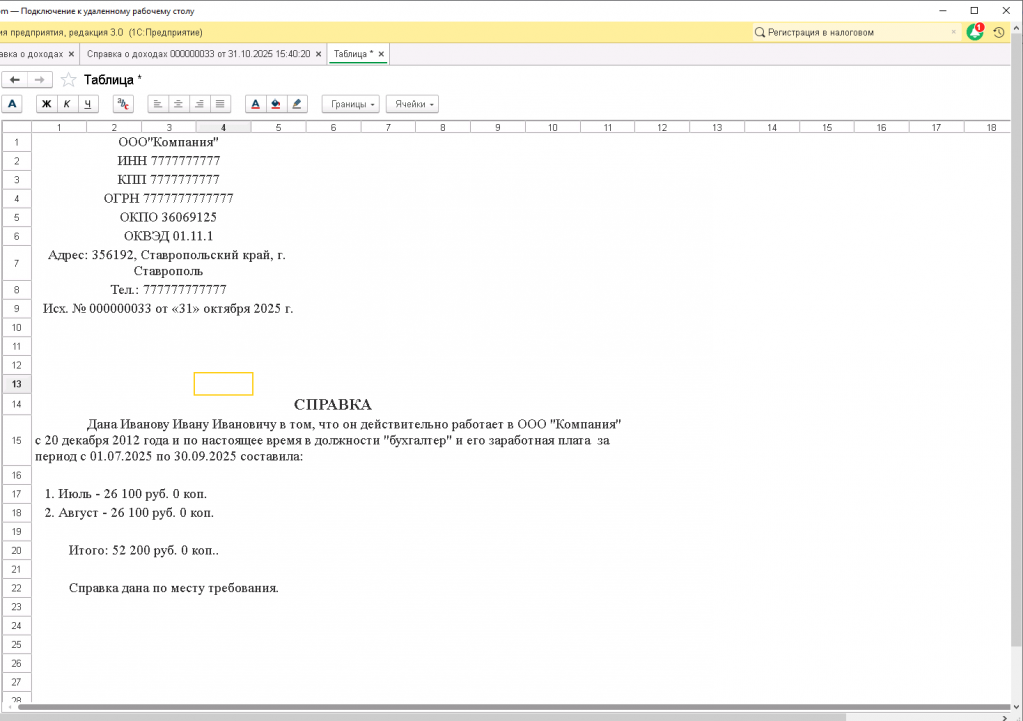
Task: Open the Ячейки dropdown
Action: coord(412,104)
